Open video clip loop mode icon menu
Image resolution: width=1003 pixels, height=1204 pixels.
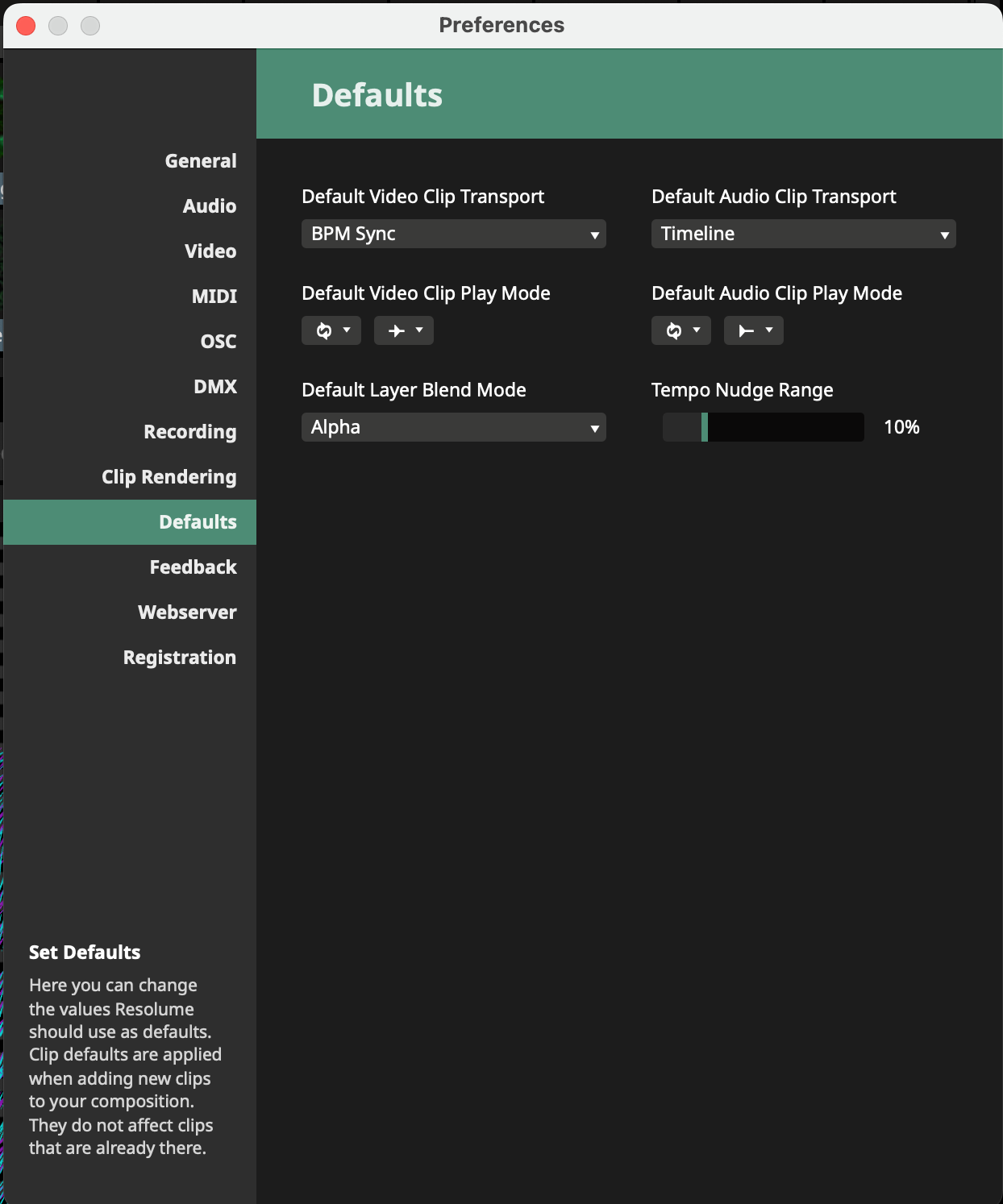[331, 330]
